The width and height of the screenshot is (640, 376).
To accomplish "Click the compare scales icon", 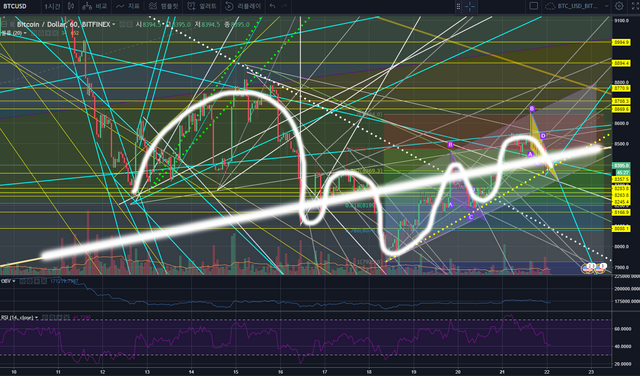I will (87, 6).
